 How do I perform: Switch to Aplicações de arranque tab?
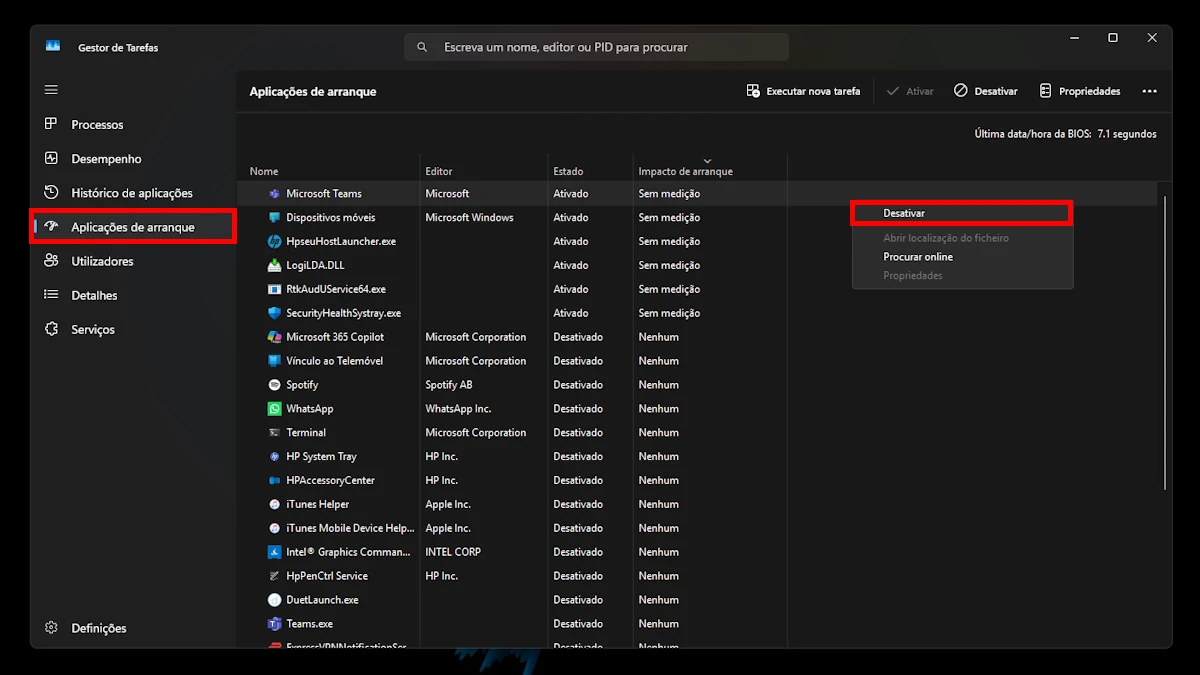coord(132,227)
